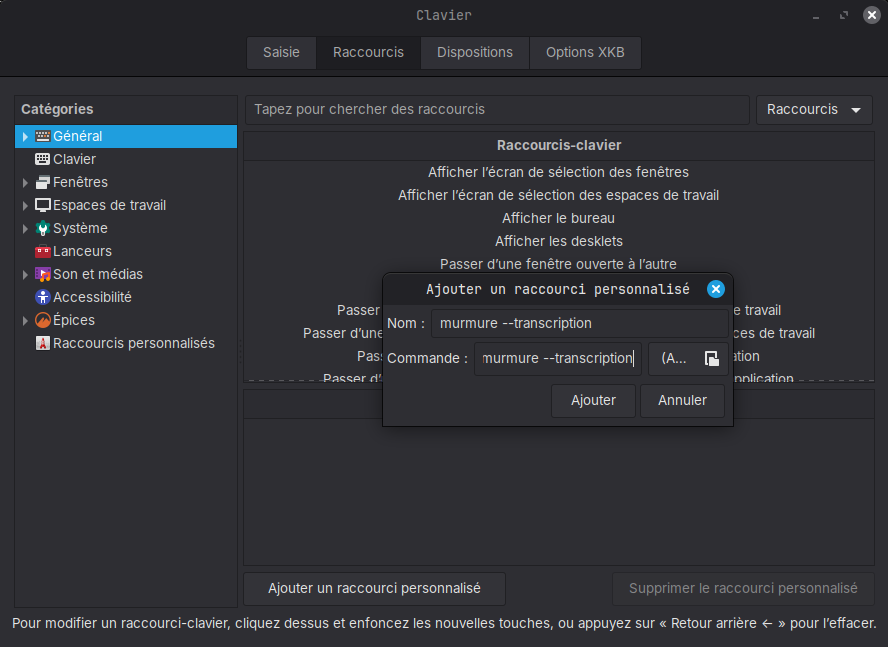Expand the Fenêtres category arrow
Image resolution: width=888 pixels, height=647 pixels.
(x=25, y=182)
